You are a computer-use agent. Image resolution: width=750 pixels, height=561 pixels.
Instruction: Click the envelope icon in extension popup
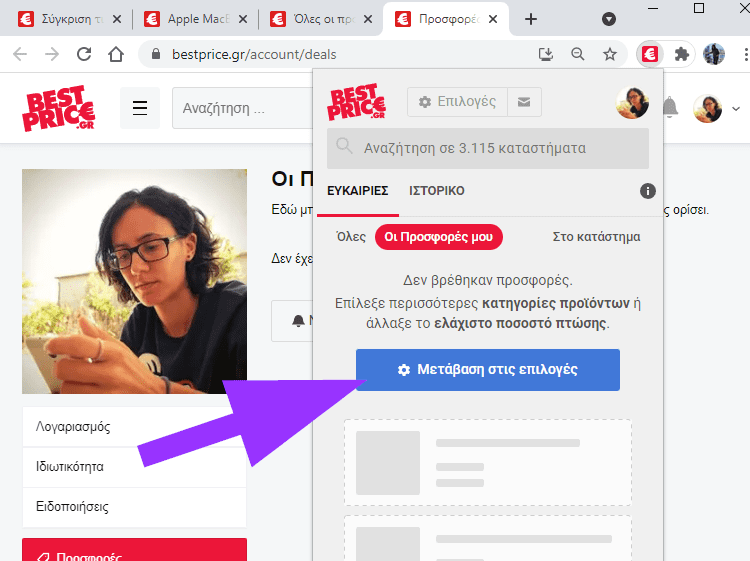pos(524,102)
